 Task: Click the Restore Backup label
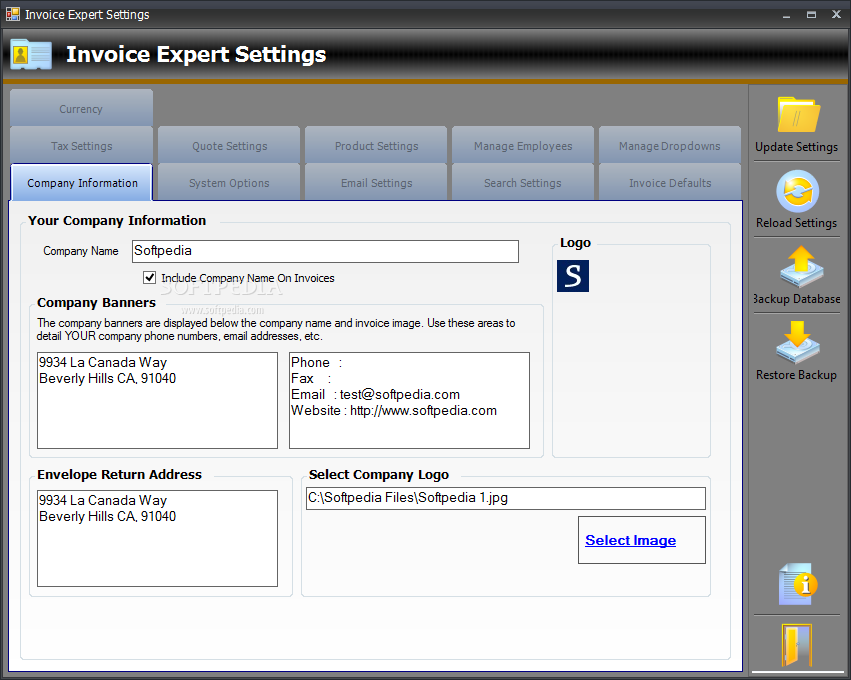pos(796,375)
